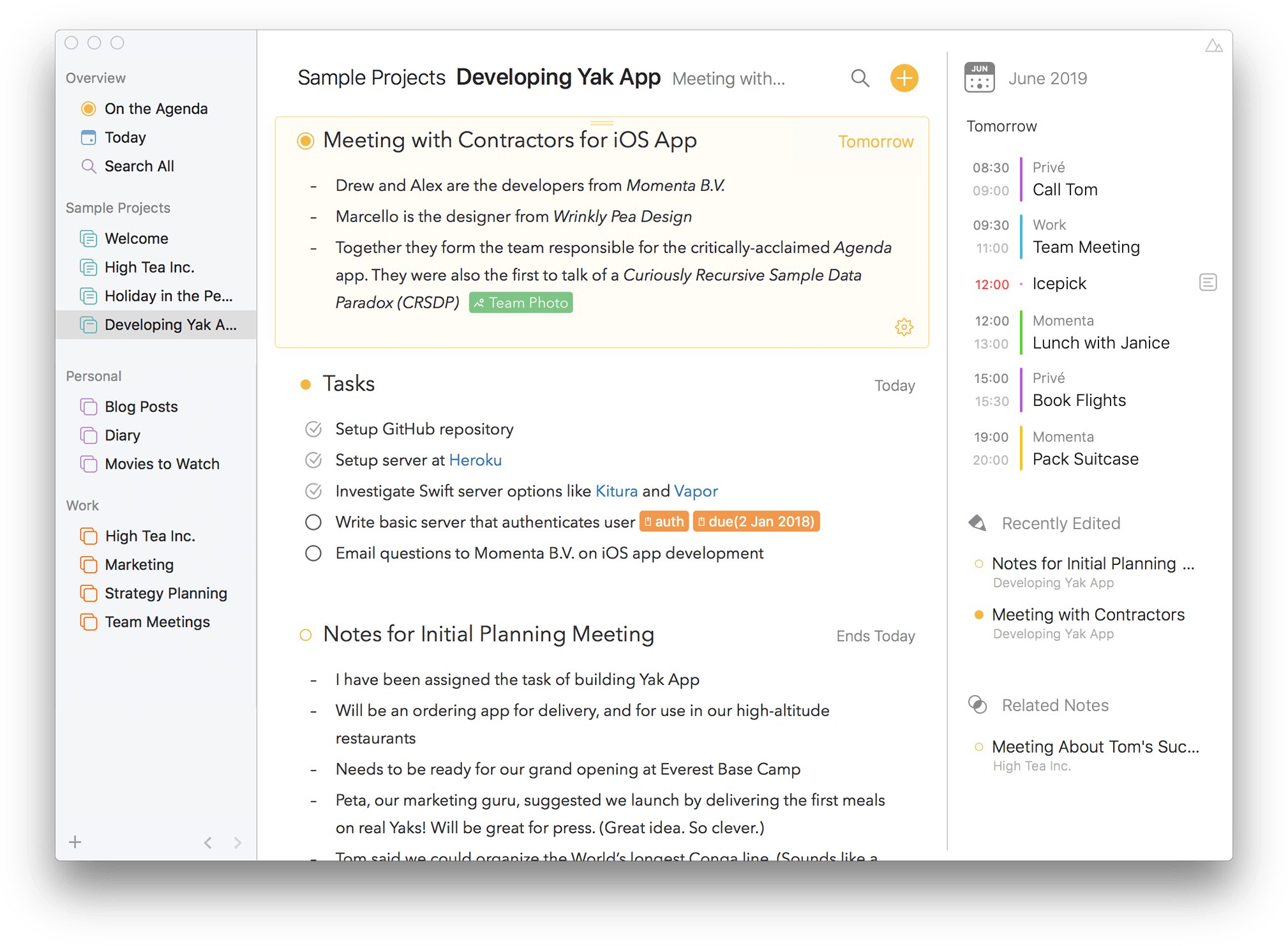Screen dimensions: 1288x946
Task: Click the note drag handle above Meeting title
Action: click(x=602, y=122)
